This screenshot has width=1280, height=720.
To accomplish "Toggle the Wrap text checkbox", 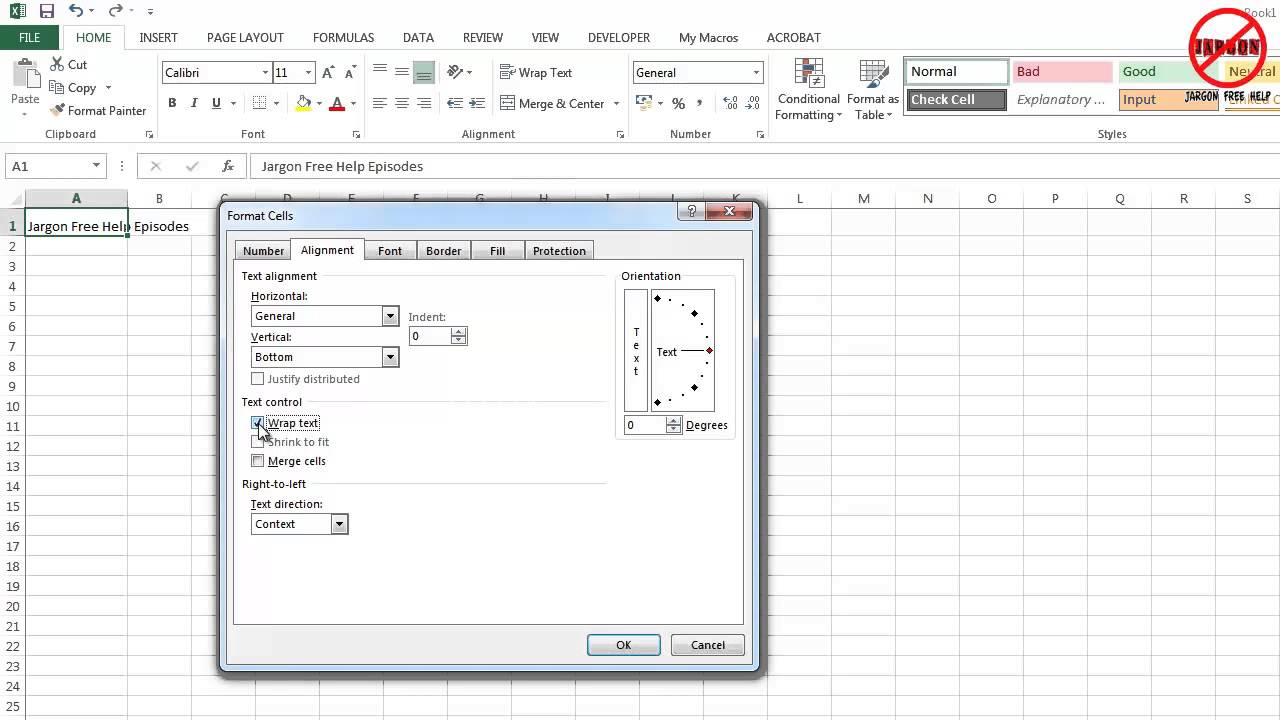I will pos(258,423).
